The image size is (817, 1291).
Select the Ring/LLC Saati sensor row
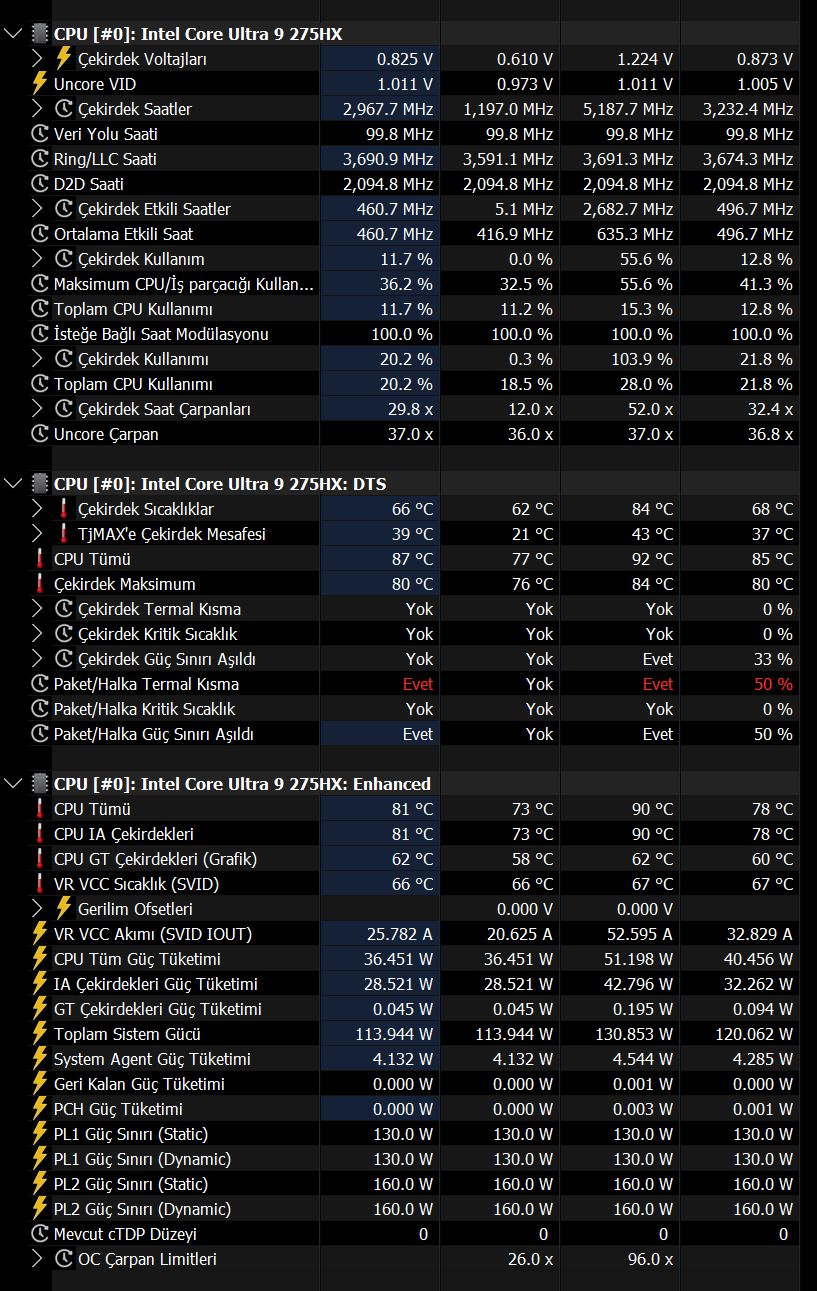coord(413,159)
